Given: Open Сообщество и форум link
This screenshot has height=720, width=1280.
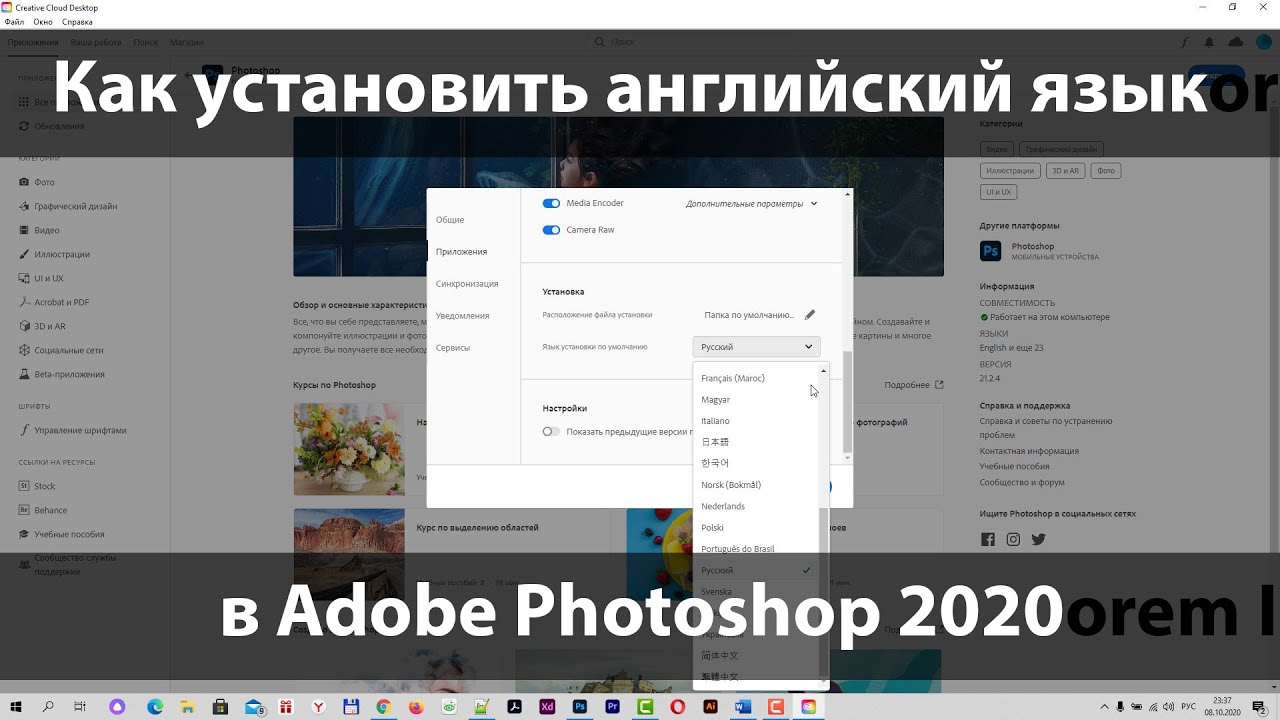Looking at the screenshot, I should coord(1022,482).
